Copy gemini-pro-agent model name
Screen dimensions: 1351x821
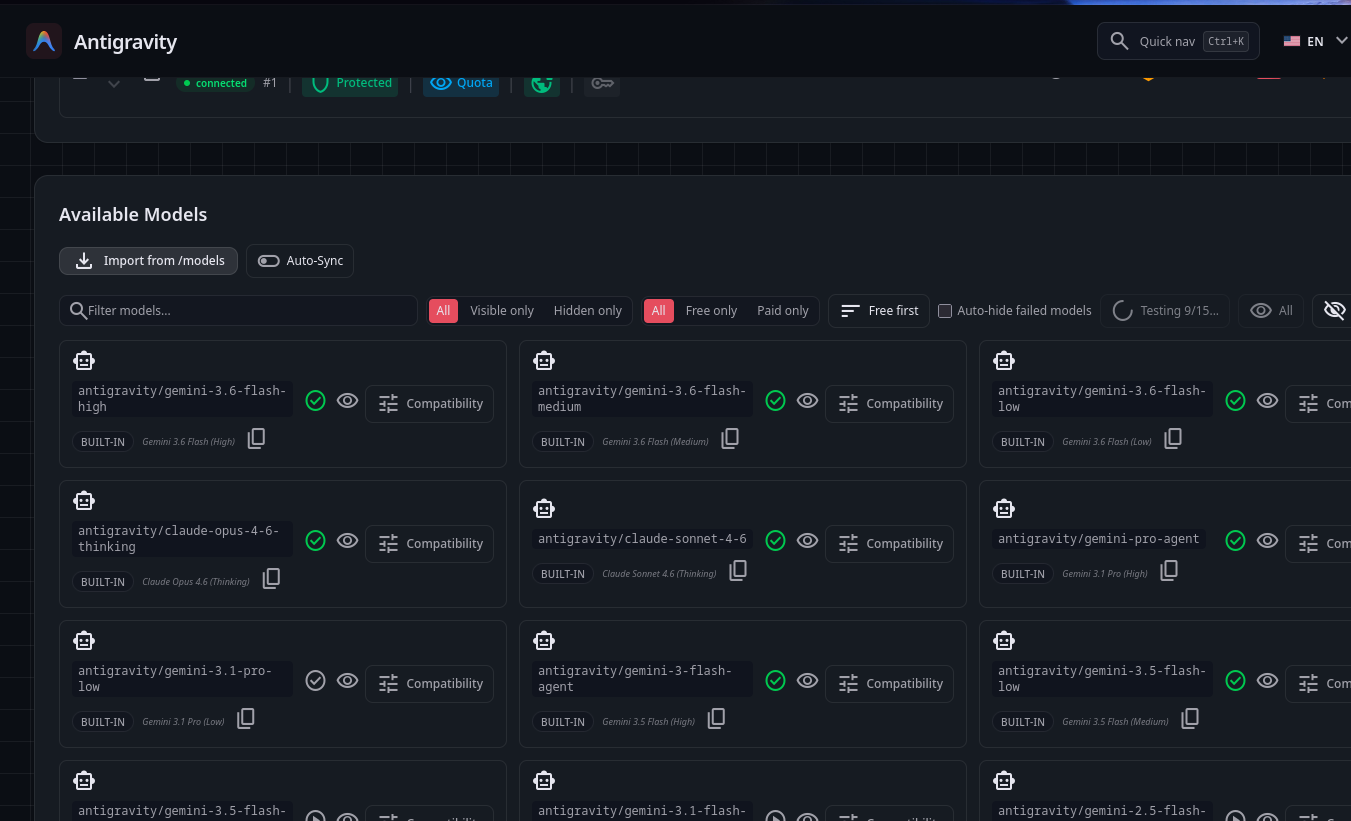pos(1169,570)
